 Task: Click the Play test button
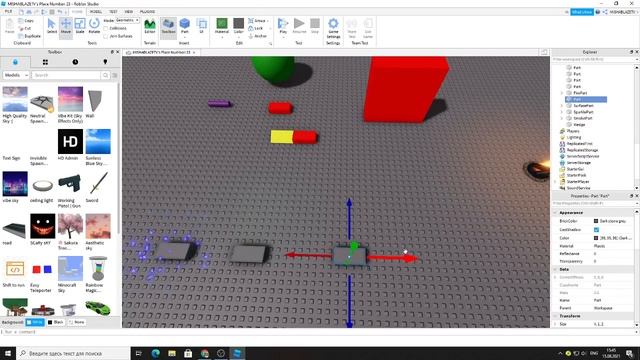(283, 26)
